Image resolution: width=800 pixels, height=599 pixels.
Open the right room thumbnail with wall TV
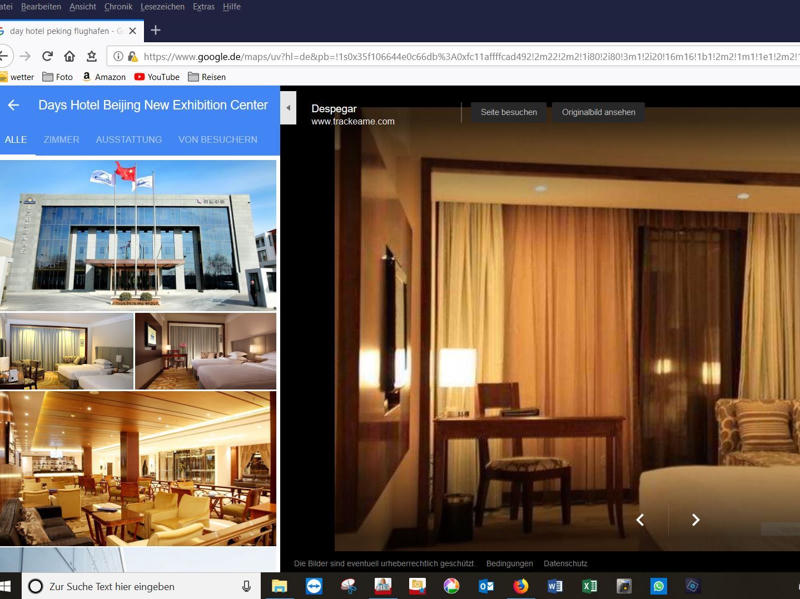[206, 351]
